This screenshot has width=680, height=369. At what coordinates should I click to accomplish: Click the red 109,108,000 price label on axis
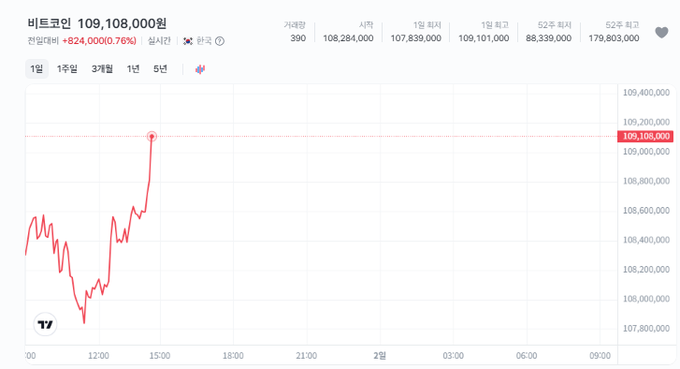645,136
